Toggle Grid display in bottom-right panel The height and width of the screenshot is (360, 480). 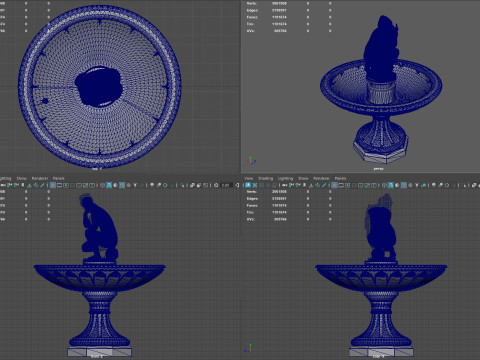coord(334,185)
